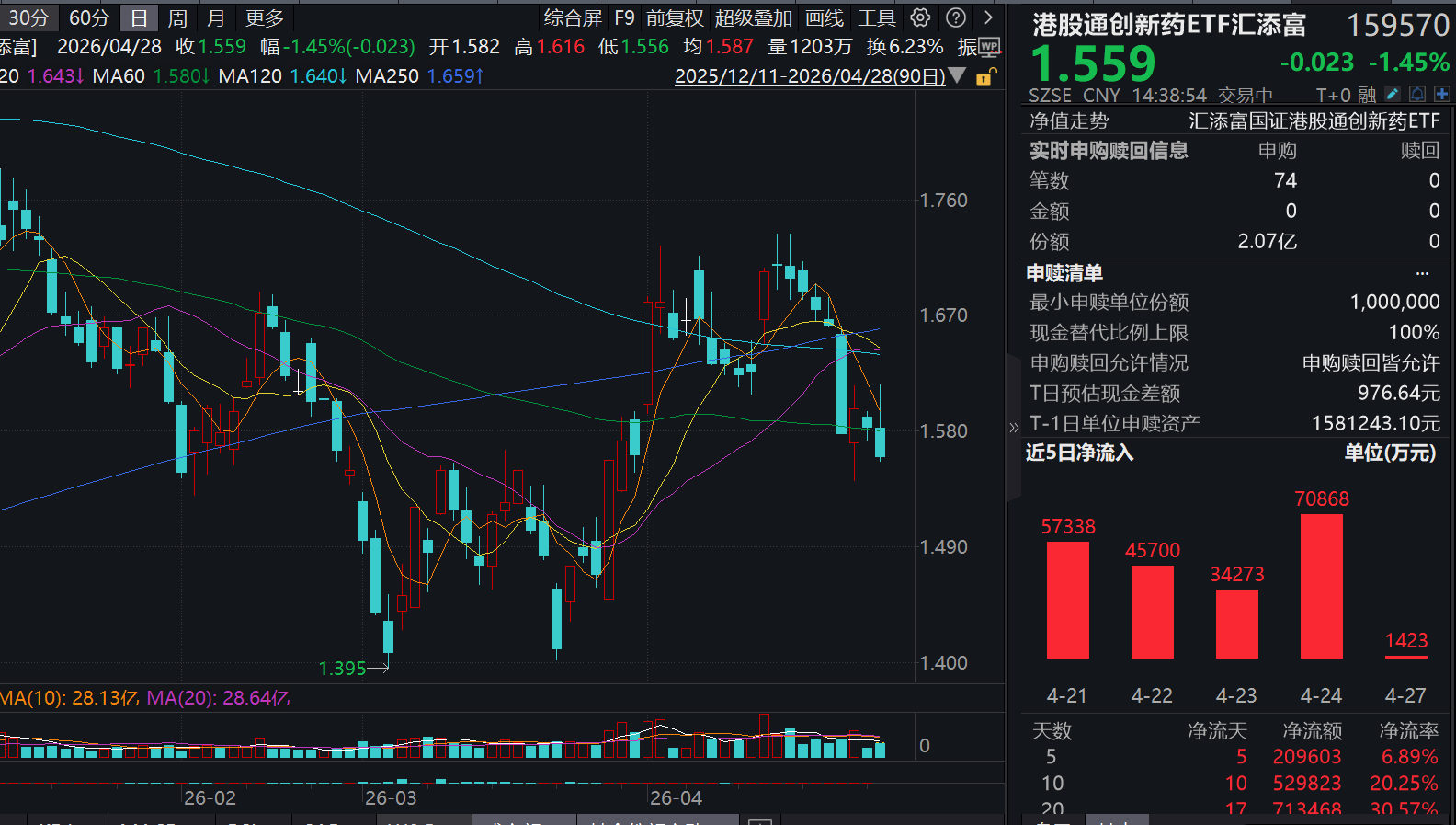Click the low price marker 1.395
This screenshot has width=1456, height=825.
click(x=342, y=669)
